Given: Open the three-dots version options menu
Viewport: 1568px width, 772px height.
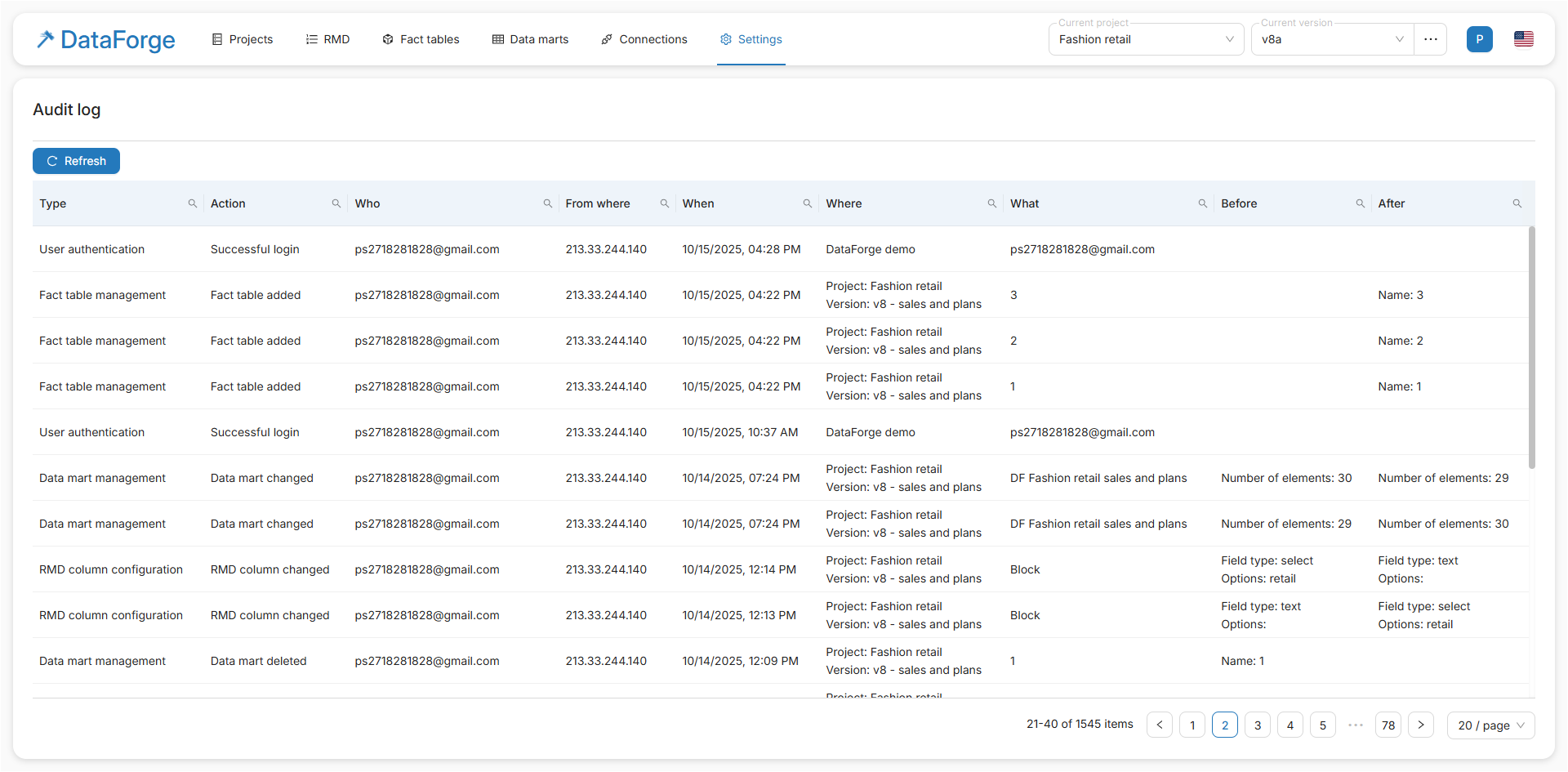Looking at the screenshot, I should 1431,39.
